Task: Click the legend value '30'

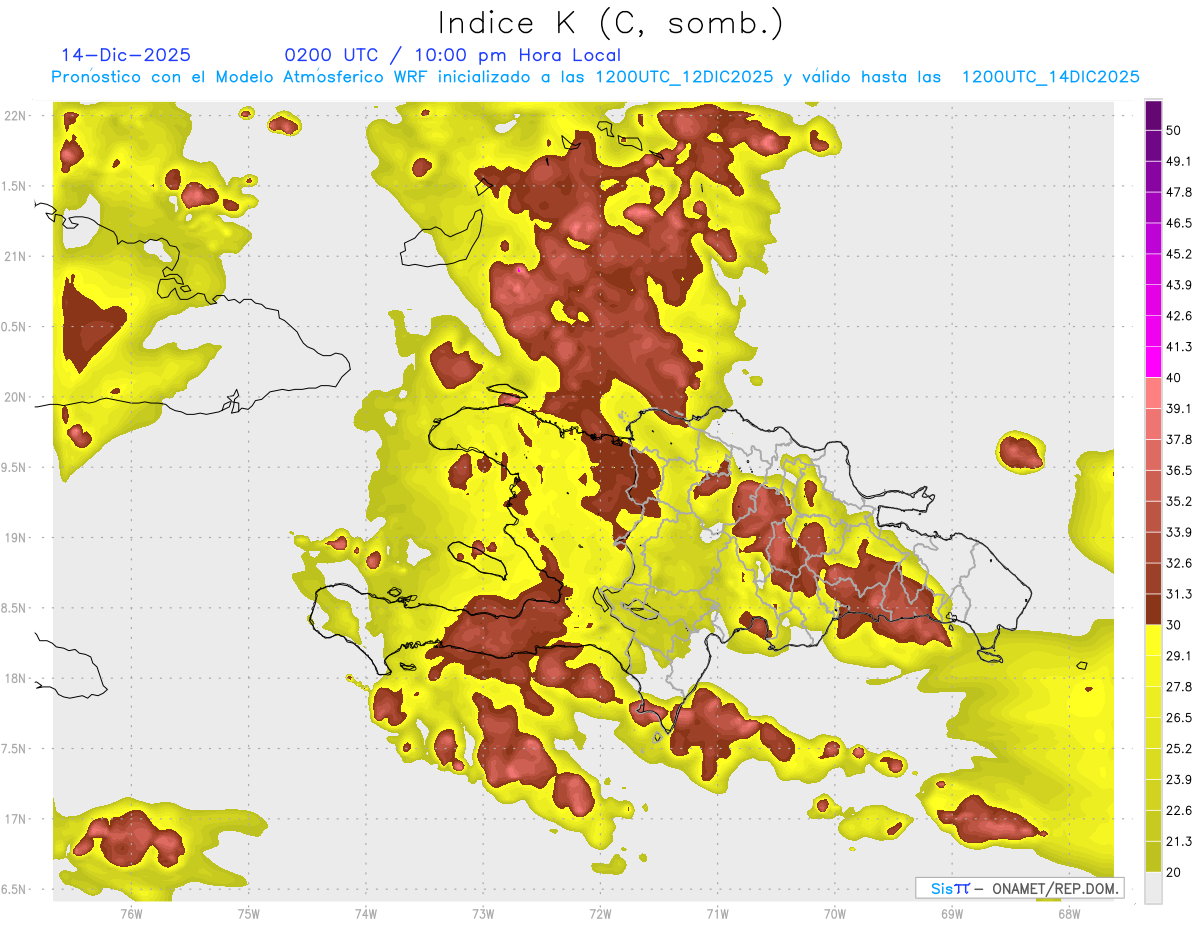Action: [x=1174, y=625]
